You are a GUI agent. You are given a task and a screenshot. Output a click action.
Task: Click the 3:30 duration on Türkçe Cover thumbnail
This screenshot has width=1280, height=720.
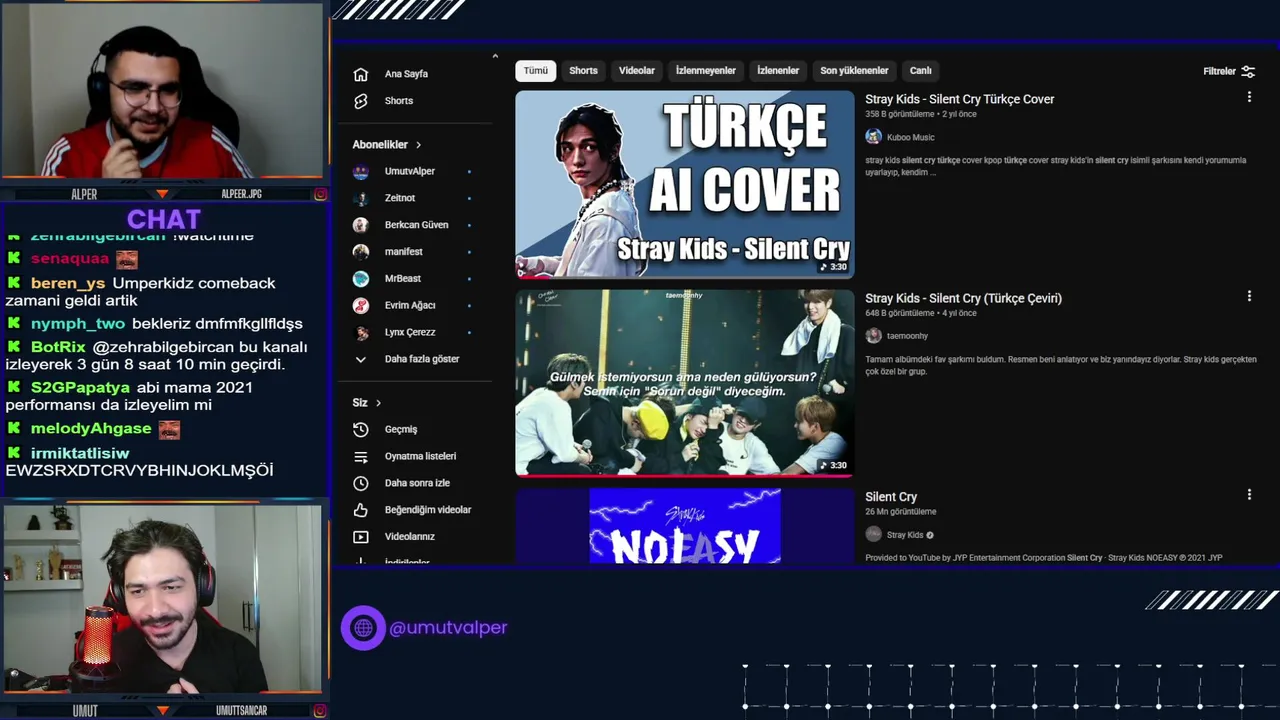835,267
